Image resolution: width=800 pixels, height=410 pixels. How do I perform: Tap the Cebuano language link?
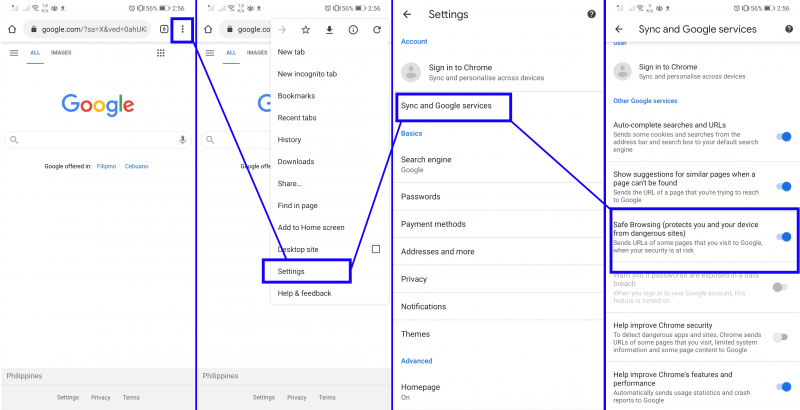pyautogui.click(x=137, y=166)
